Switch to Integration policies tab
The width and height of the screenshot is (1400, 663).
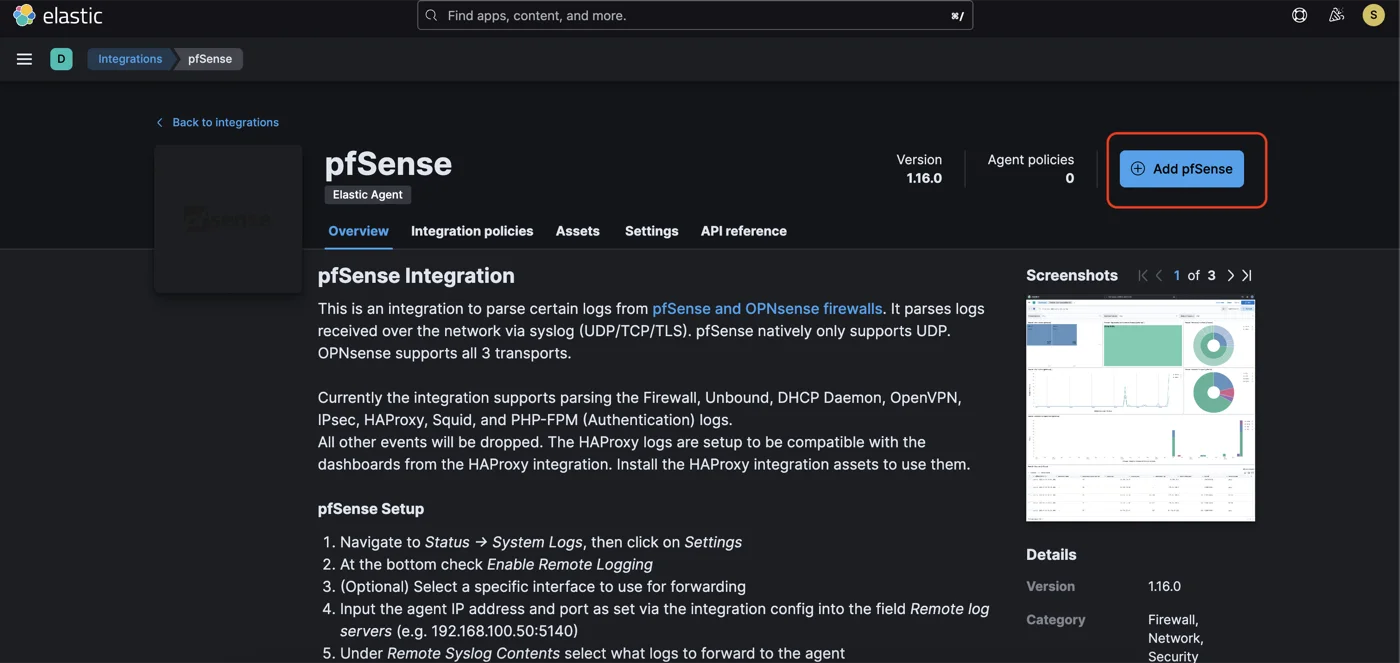click(472, 231)
